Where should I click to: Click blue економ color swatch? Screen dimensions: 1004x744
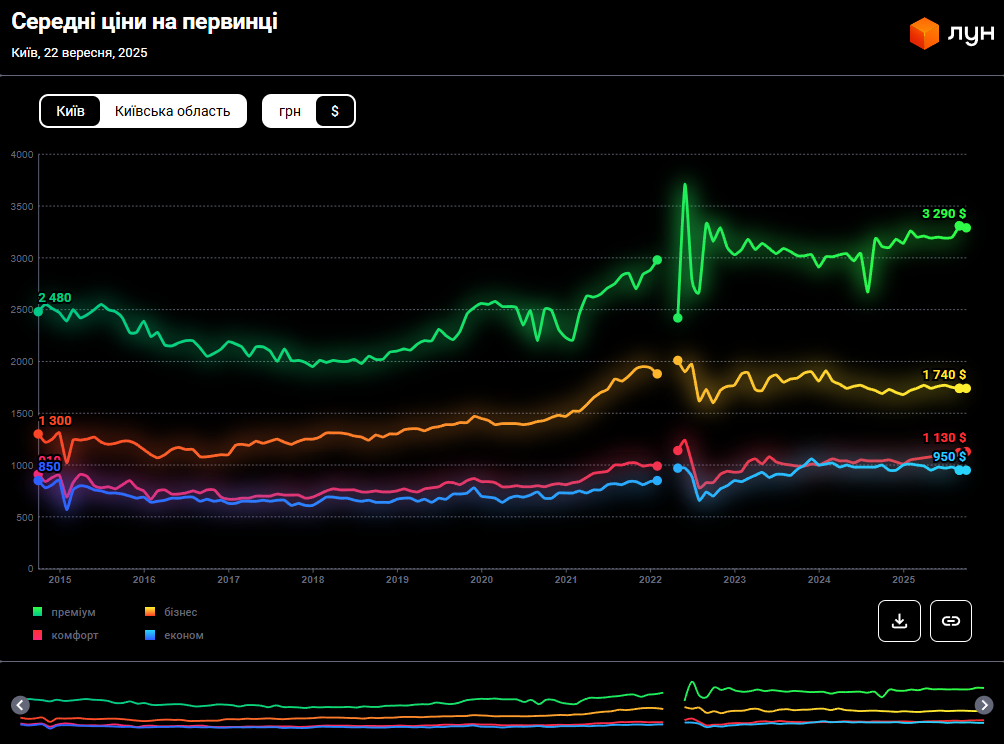(x=150, y=635)
